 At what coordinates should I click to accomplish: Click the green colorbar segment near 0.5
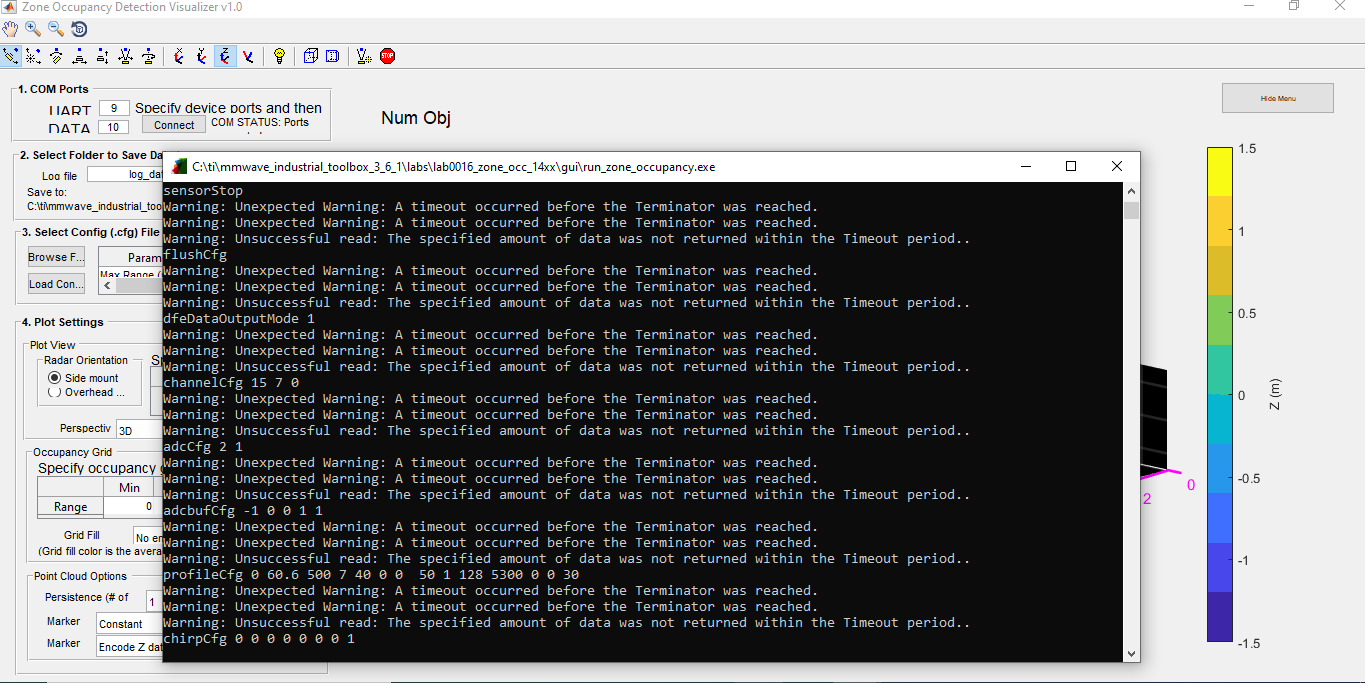pos(1220,320)
